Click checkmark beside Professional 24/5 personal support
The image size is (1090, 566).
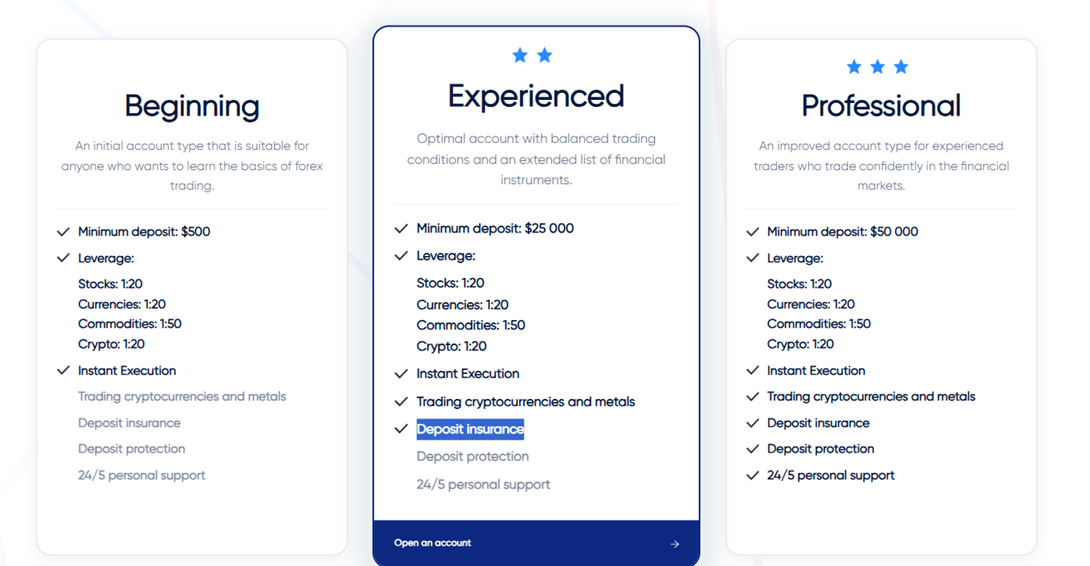tap(753, 476)
